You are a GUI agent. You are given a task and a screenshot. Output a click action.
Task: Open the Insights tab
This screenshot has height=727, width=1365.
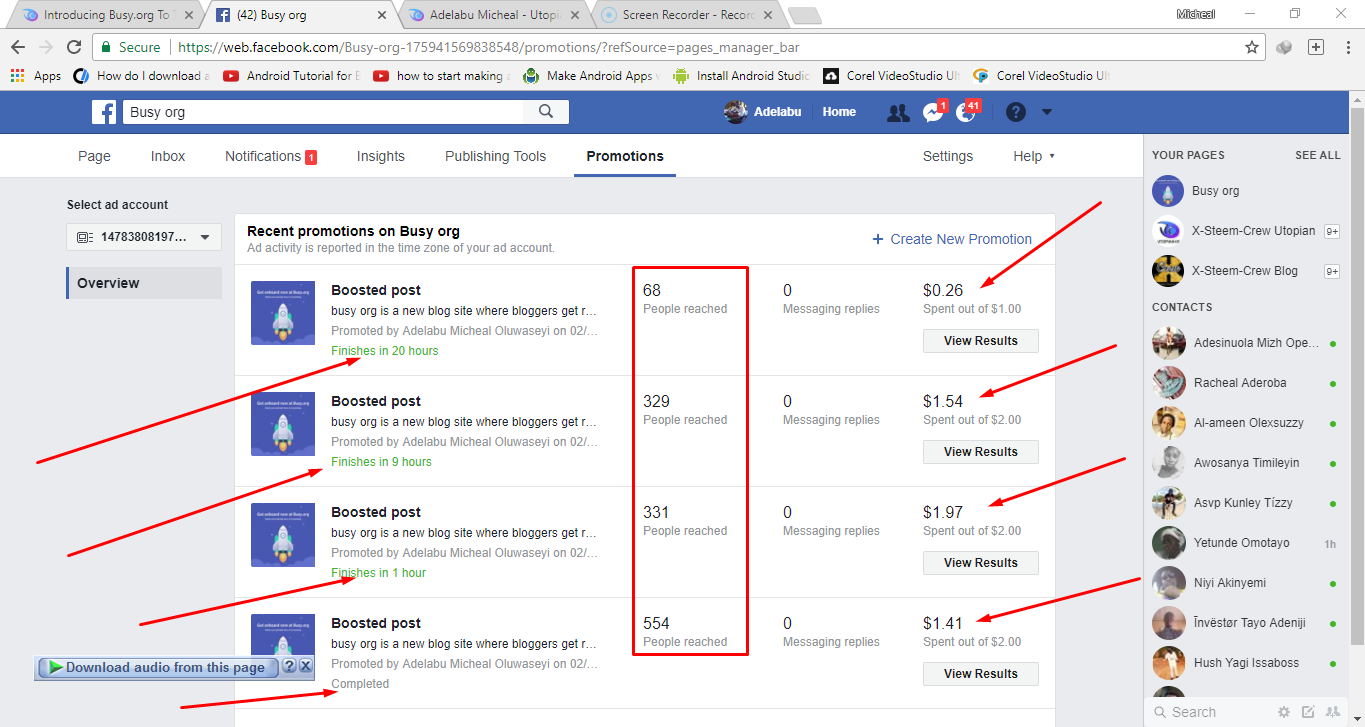pos(381,156)
